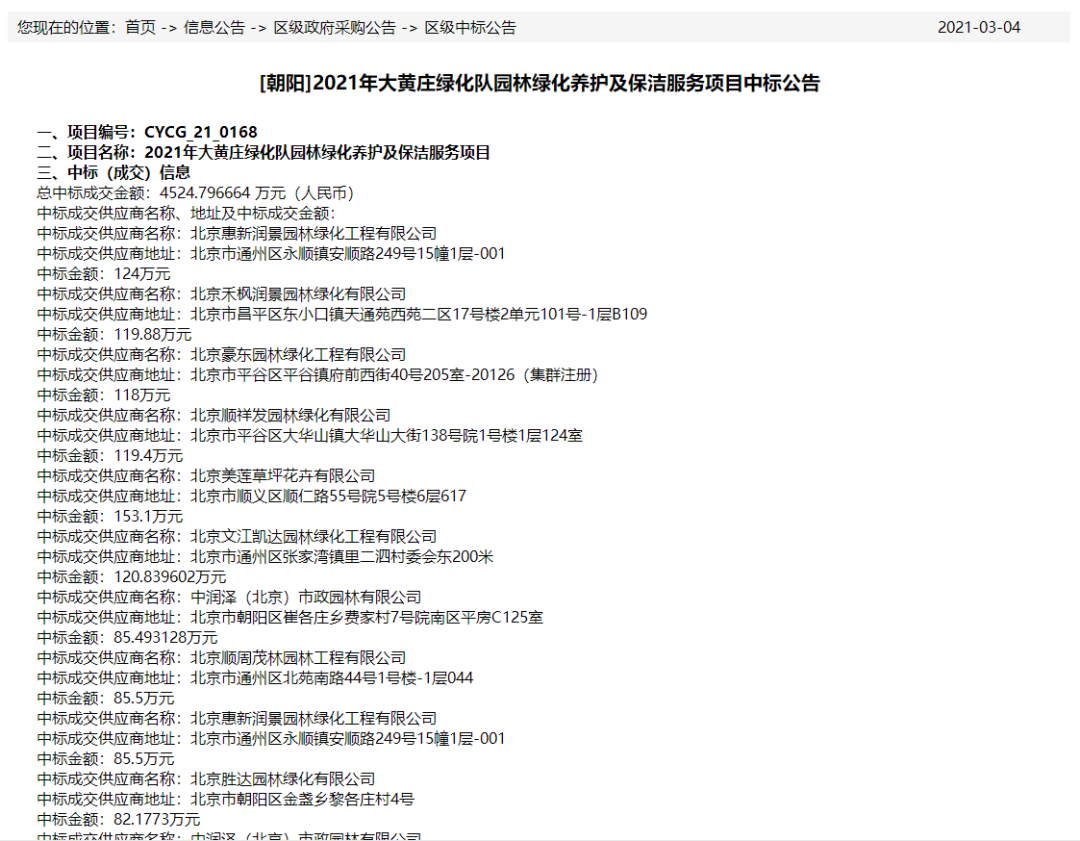
Task: Click supplier name 北京禾枫润景园林绿化有限公司
Action: 298,294
